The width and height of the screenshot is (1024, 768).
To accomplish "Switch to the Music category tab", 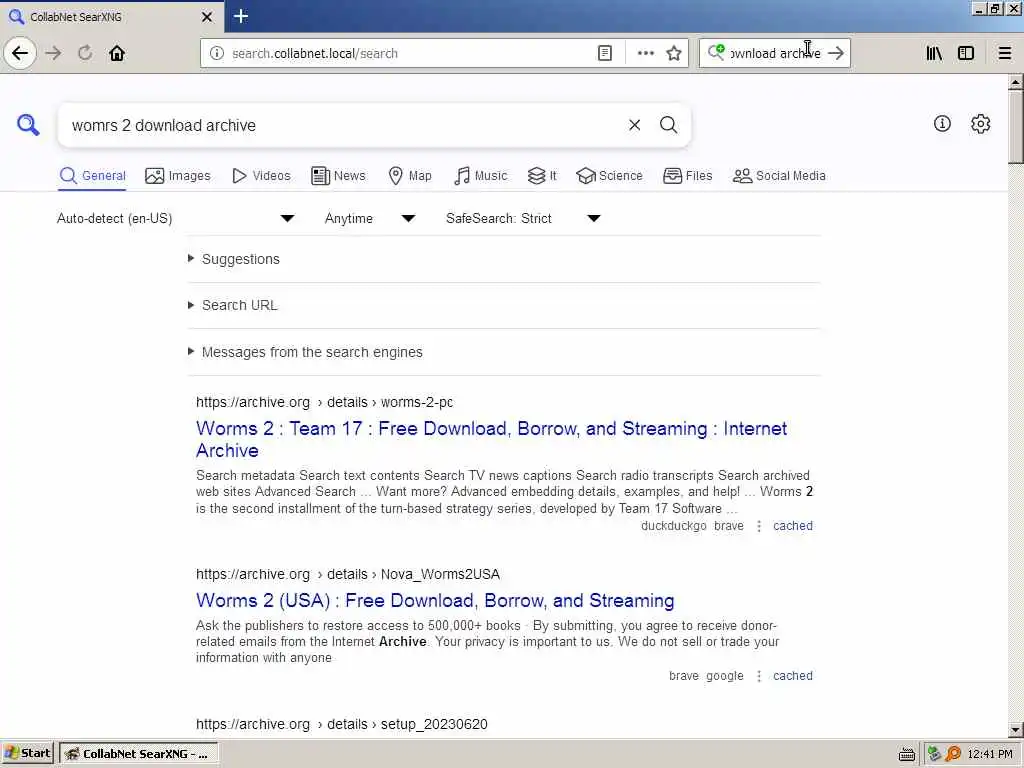I will [480, 176].
